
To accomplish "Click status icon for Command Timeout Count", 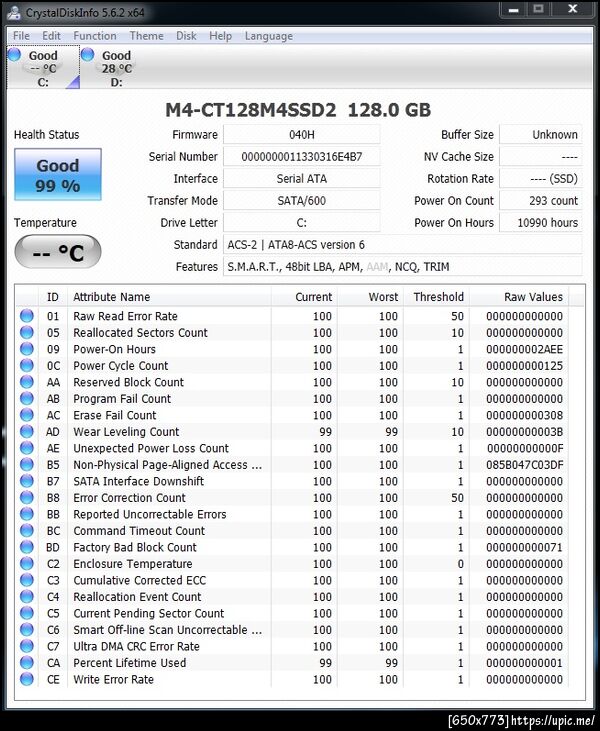I will pos(27,531).
